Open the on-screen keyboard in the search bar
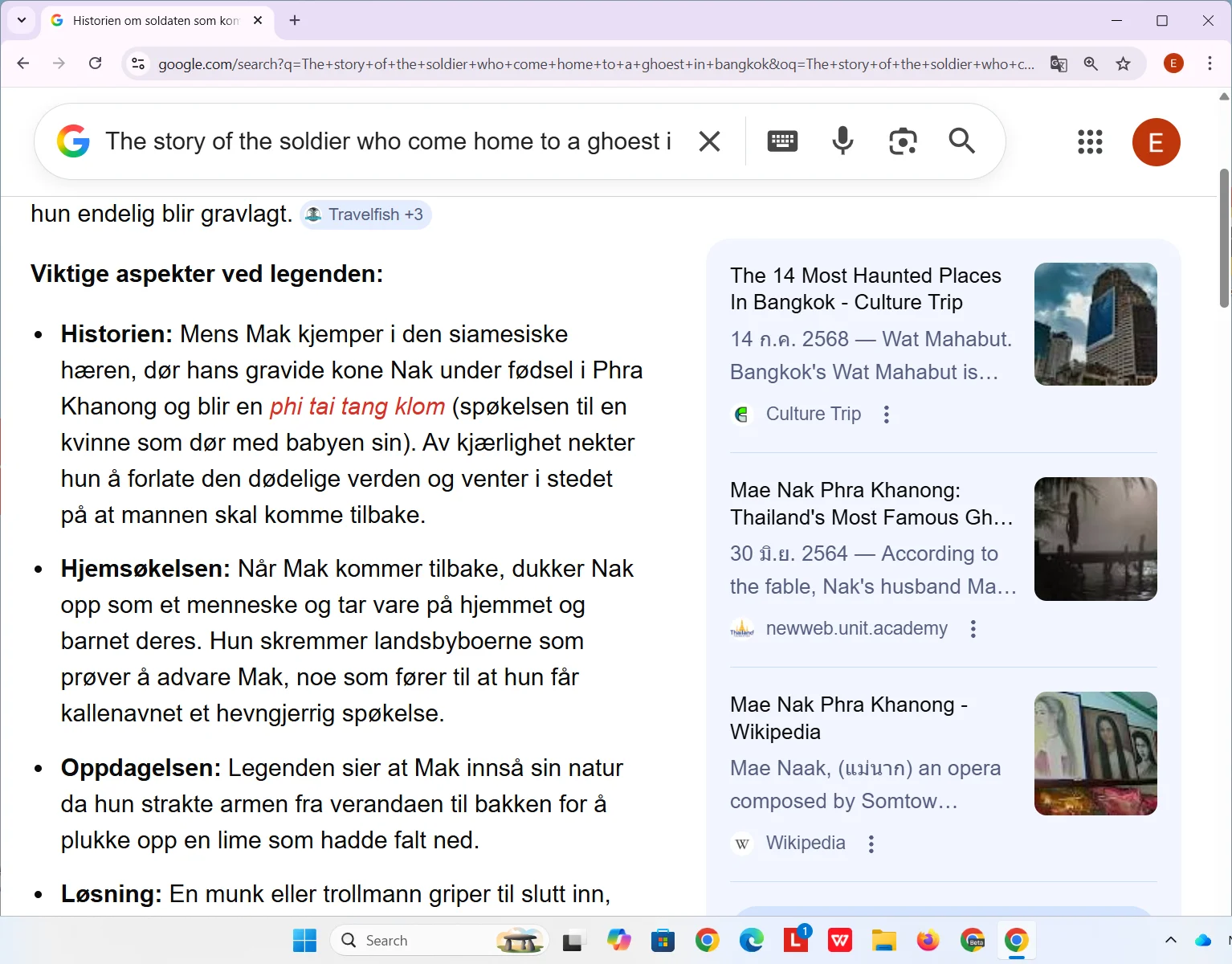The height and width of the screenshot is (964, 1232). click(781, 141)
